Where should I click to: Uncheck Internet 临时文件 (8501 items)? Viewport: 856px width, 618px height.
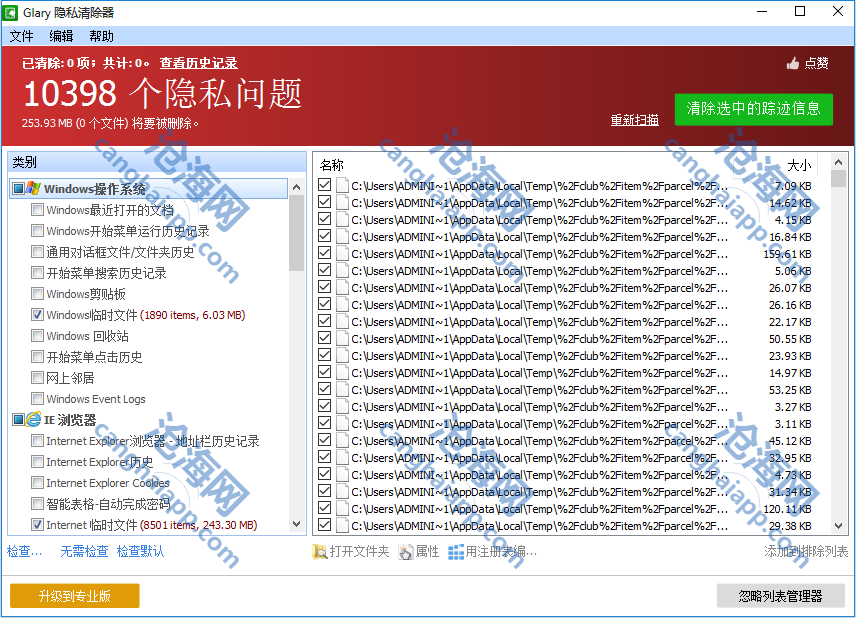[x=37, y=525]
